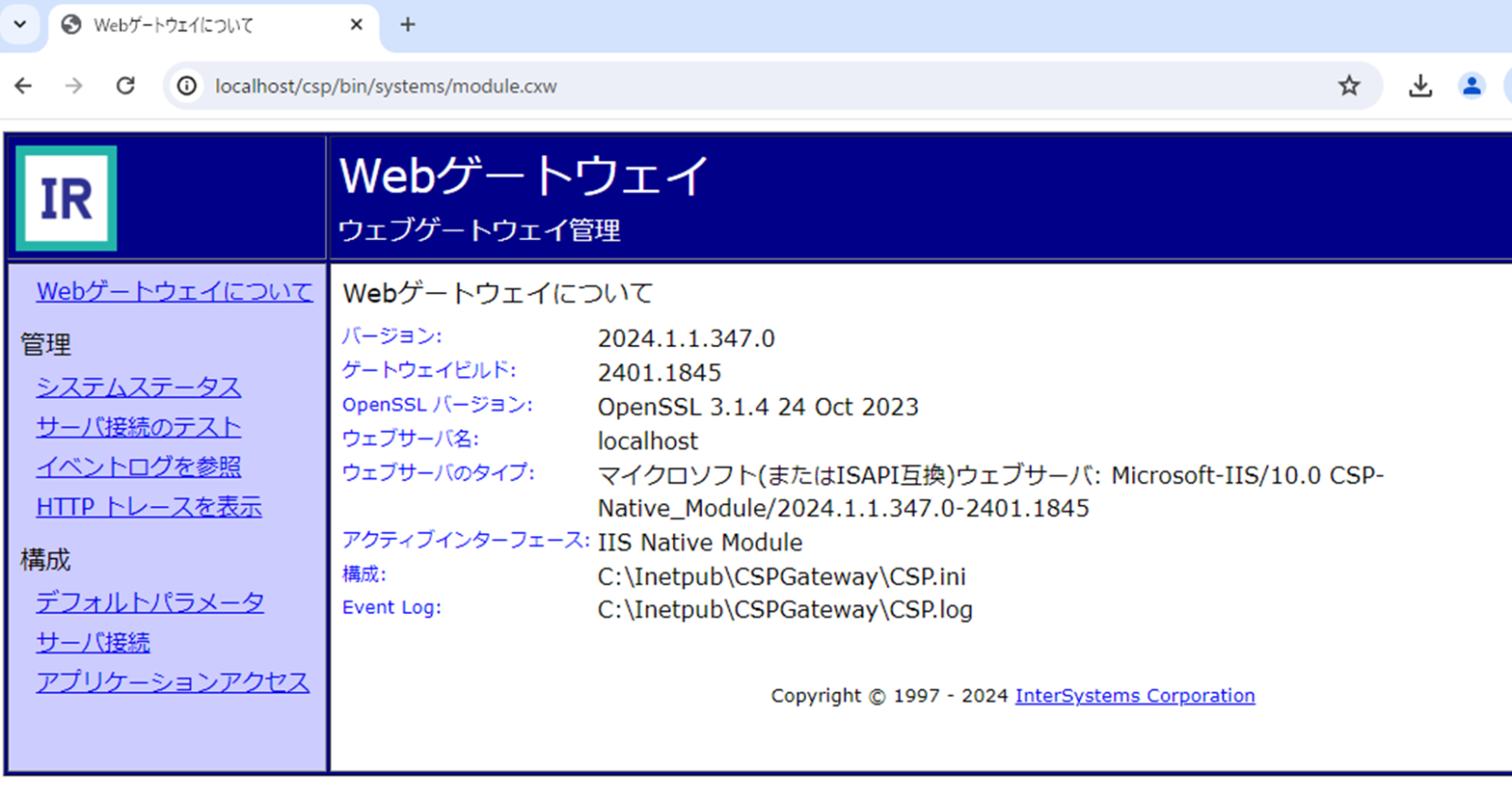Follow the InterSystems Corporation link
Screen dimensions: 1512x799
(1135, 696)
